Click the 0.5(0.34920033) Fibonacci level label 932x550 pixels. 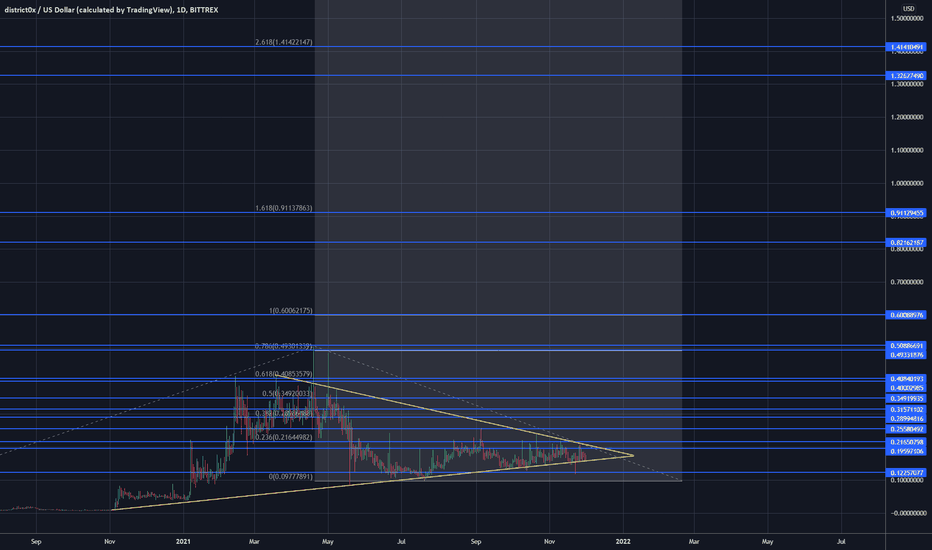pyautogui.click(x=287, y=394)
